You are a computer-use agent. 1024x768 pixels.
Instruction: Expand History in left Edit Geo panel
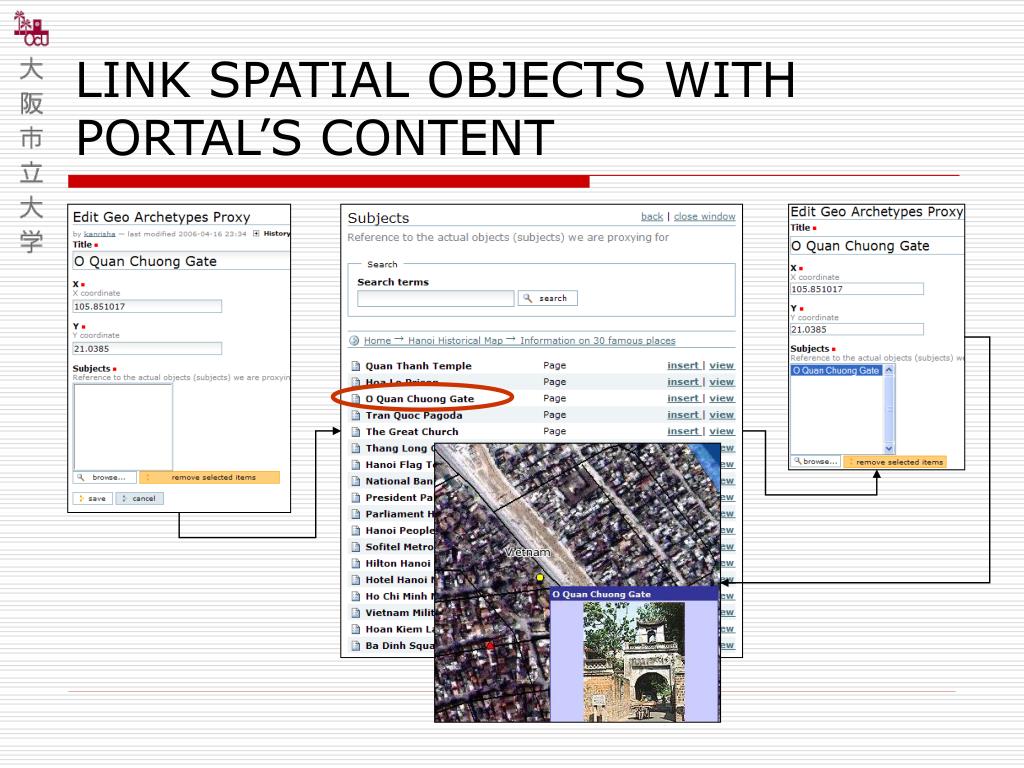[x=256, y=233]
